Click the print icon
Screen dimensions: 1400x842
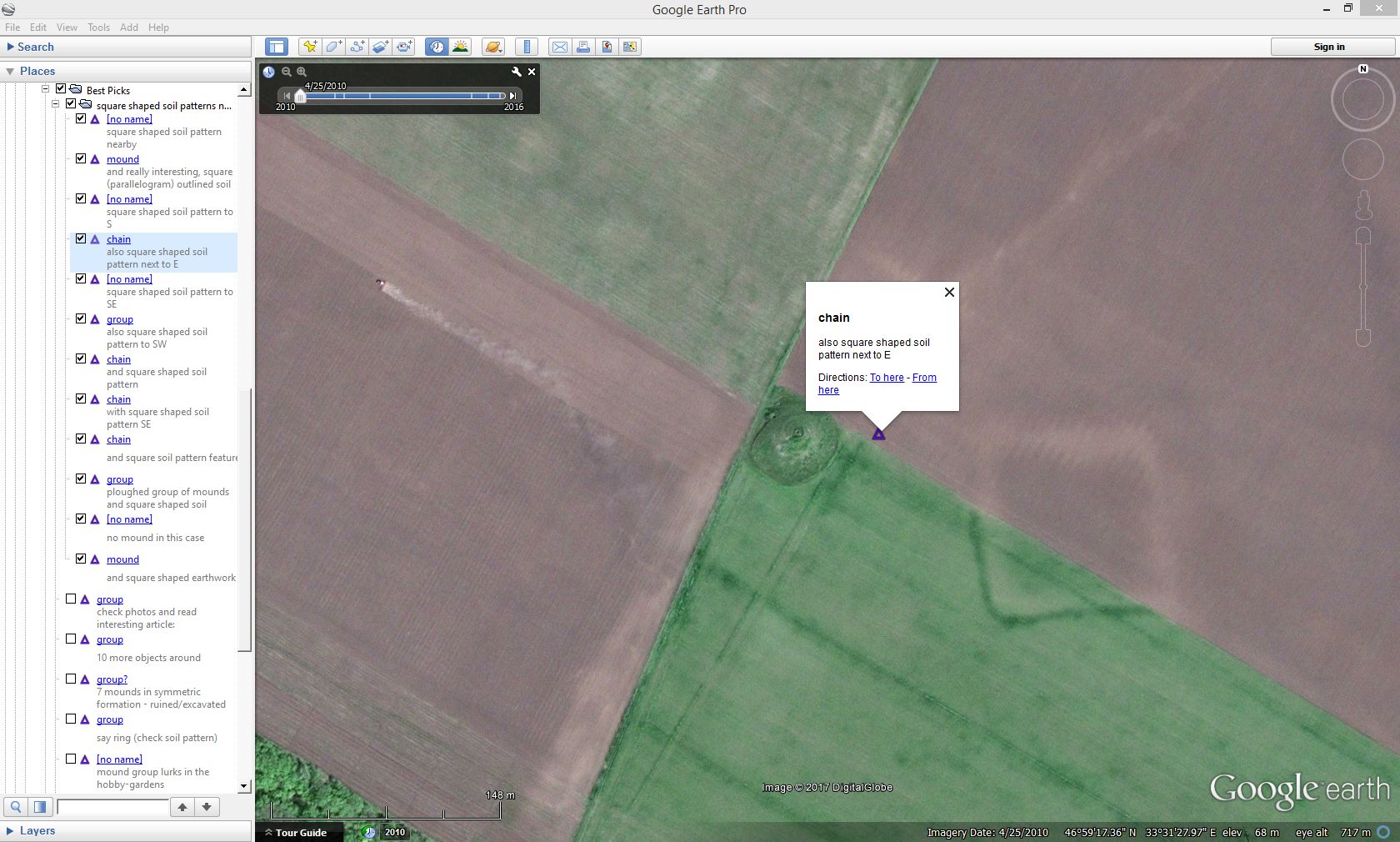583,47
